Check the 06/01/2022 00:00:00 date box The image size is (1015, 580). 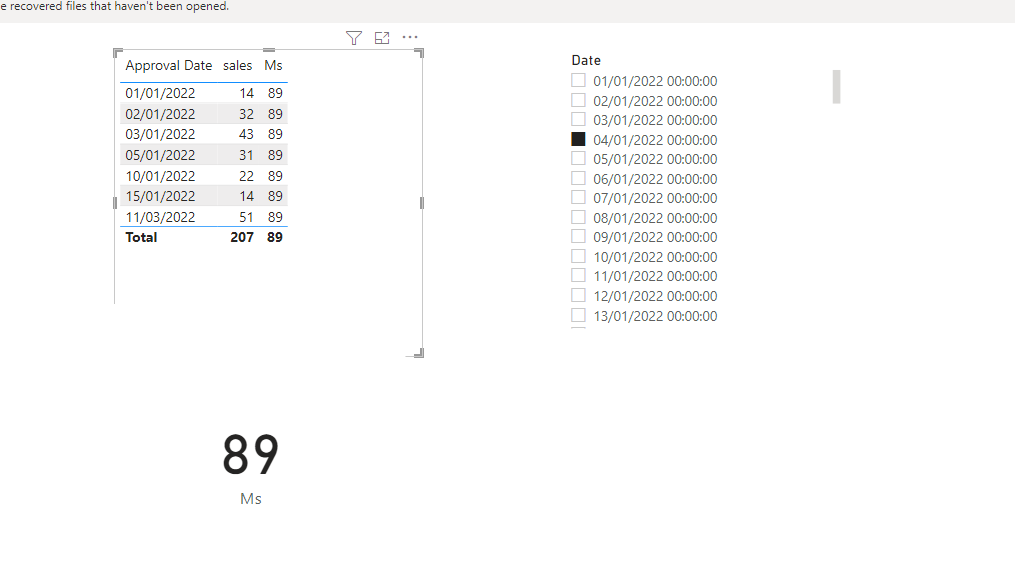[x=578, y=178]
